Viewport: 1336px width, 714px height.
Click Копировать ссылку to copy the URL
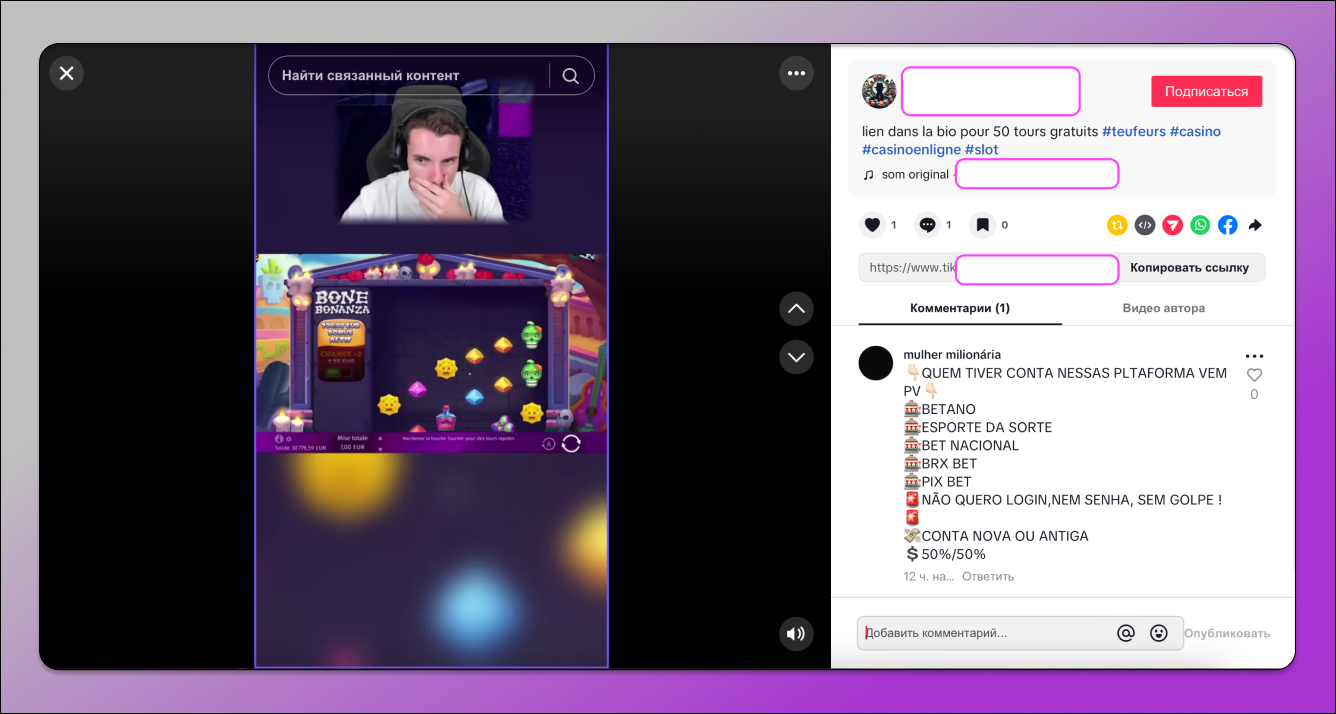click(x=1190, y=267)
